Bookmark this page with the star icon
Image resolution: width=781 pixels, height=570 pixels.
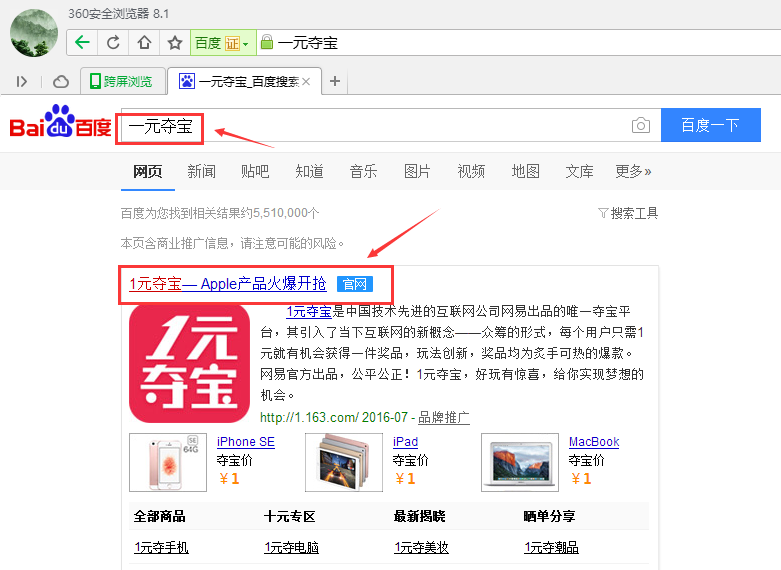[x=174, y=42]
